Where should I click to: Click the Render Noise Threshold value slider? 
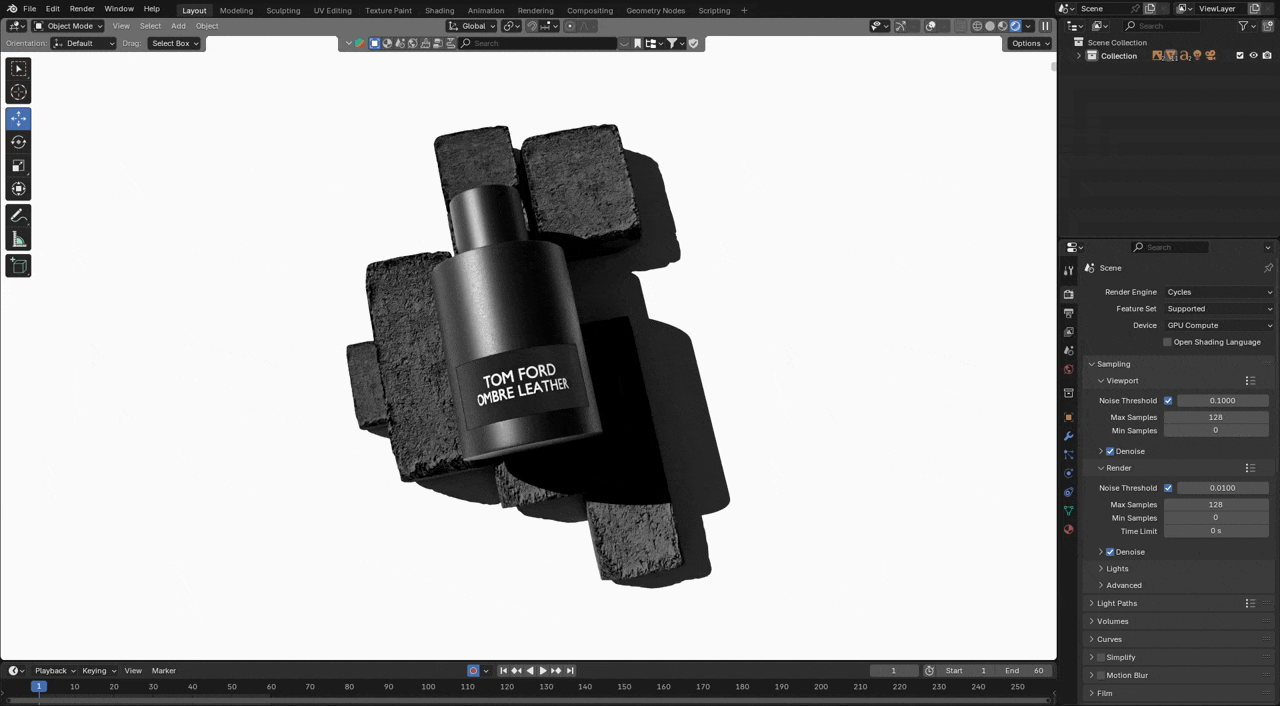click(1222, 488)
